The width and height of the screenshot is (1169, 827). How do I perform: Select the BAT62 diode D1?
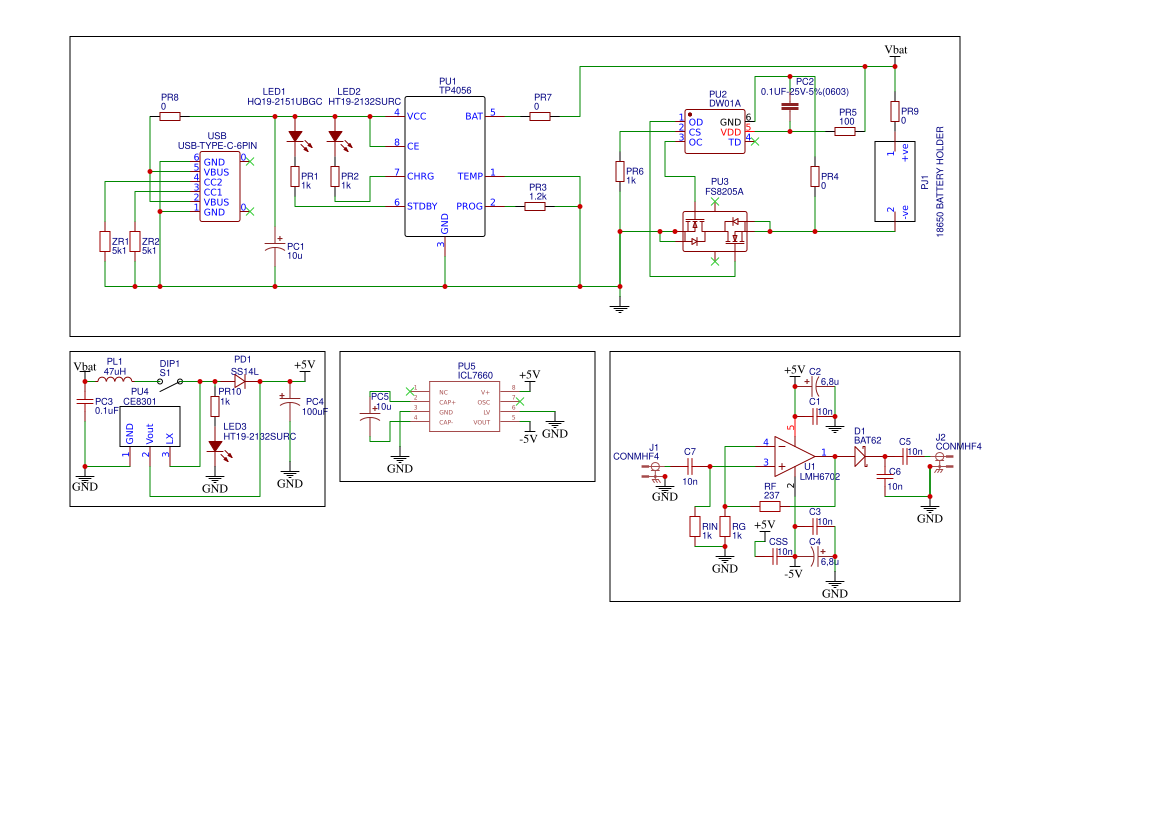859,457
